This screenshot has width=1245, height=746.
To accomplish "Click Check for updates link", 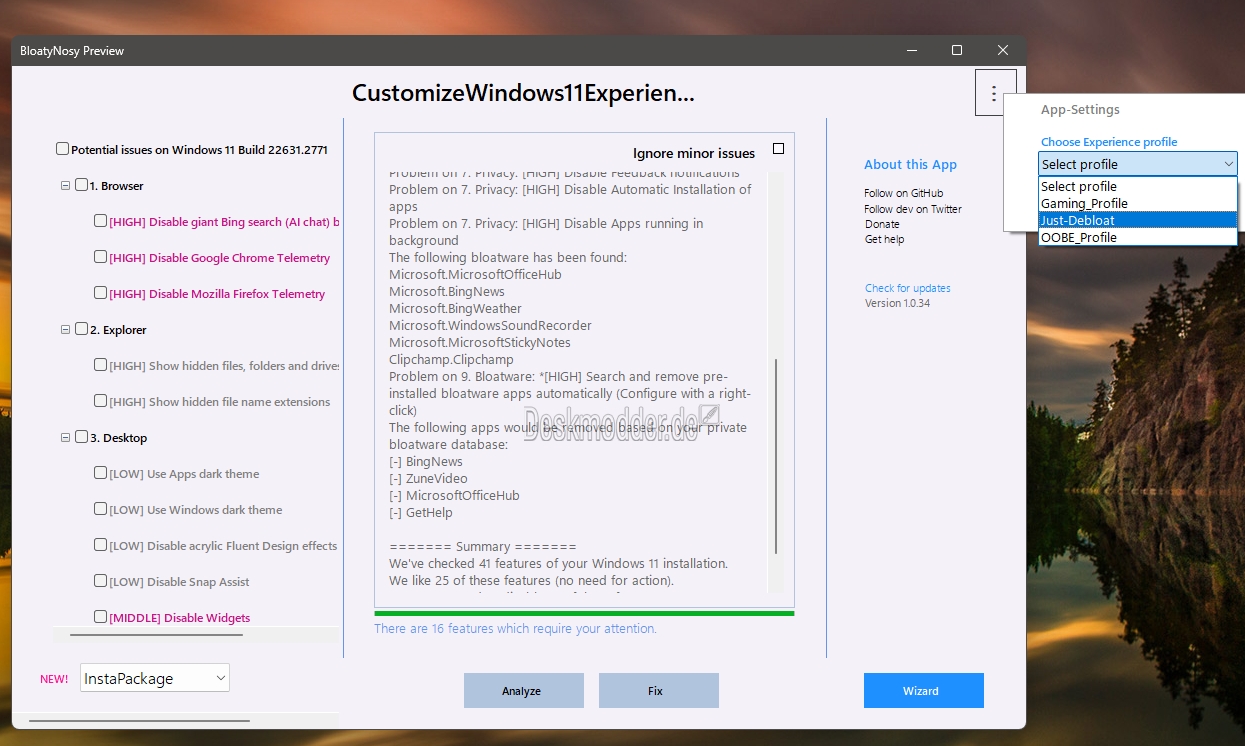I will click(908, 288).
